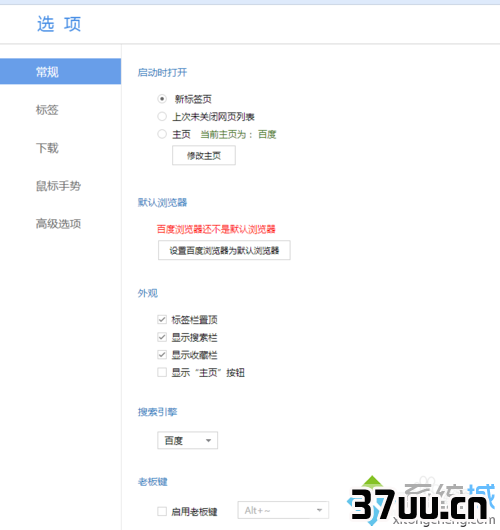Go to the 下载 settings section

(x=47, y=148)
